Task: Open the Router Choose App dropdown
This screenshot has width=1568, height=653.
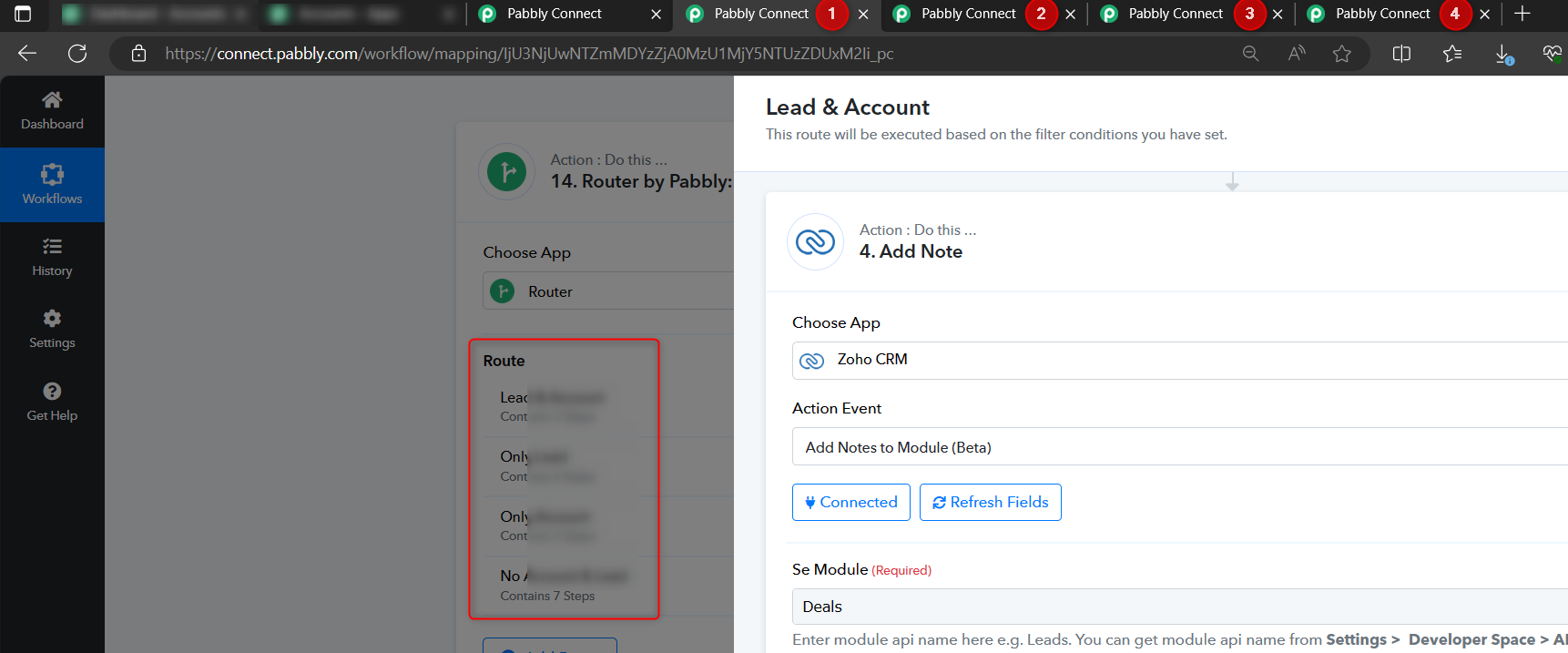Action: (x=607, y=291)
